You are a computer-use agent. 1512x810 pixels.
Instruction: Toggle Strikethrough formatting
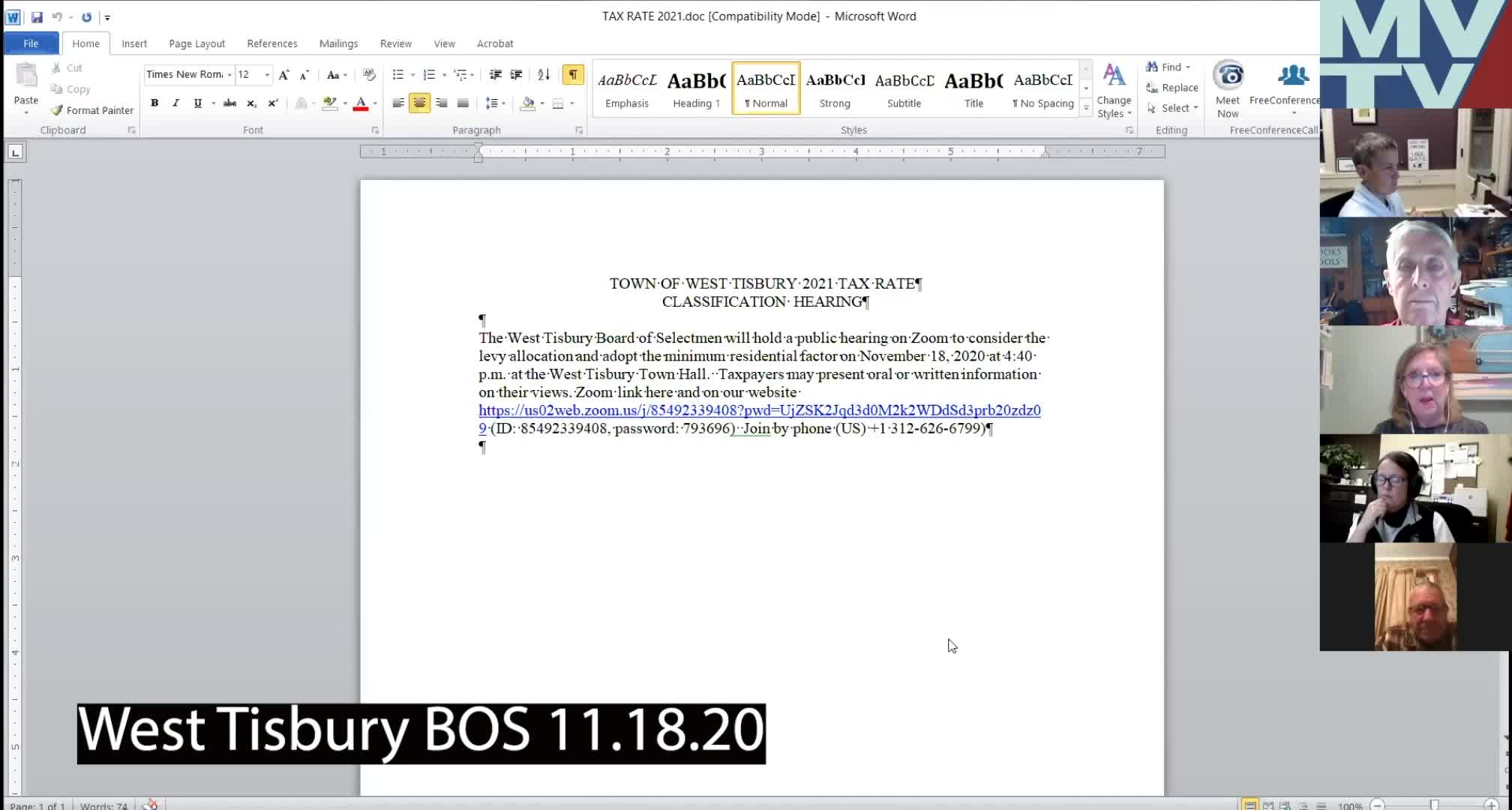(230, 103)
